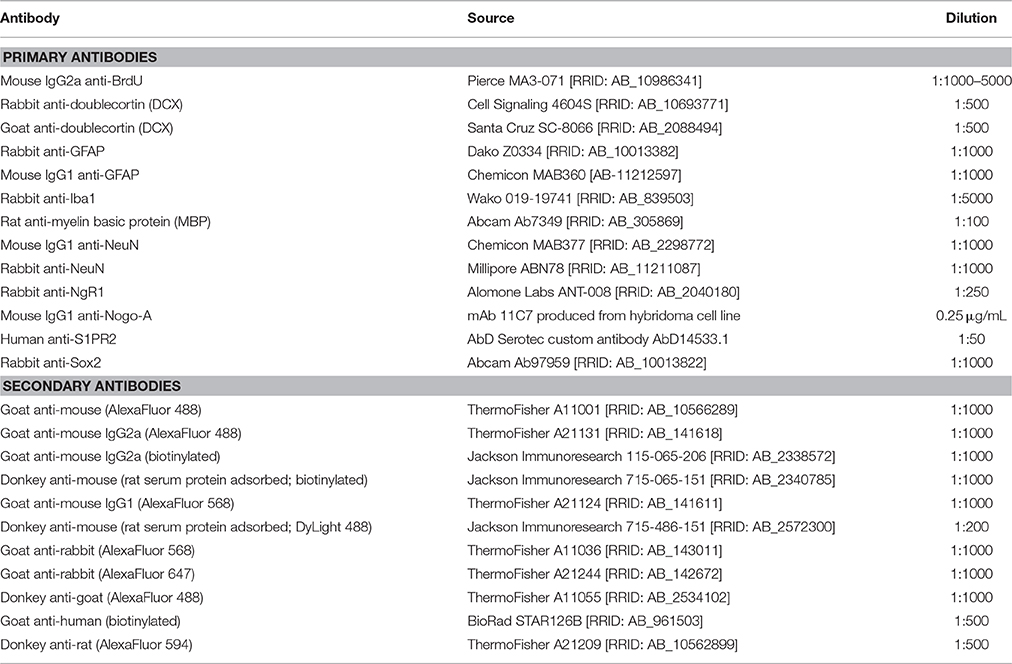Viewport: 1012px width, 664px height.
Task: Click AbD Serotec custom antibody entry
Action: click(598, 339)
